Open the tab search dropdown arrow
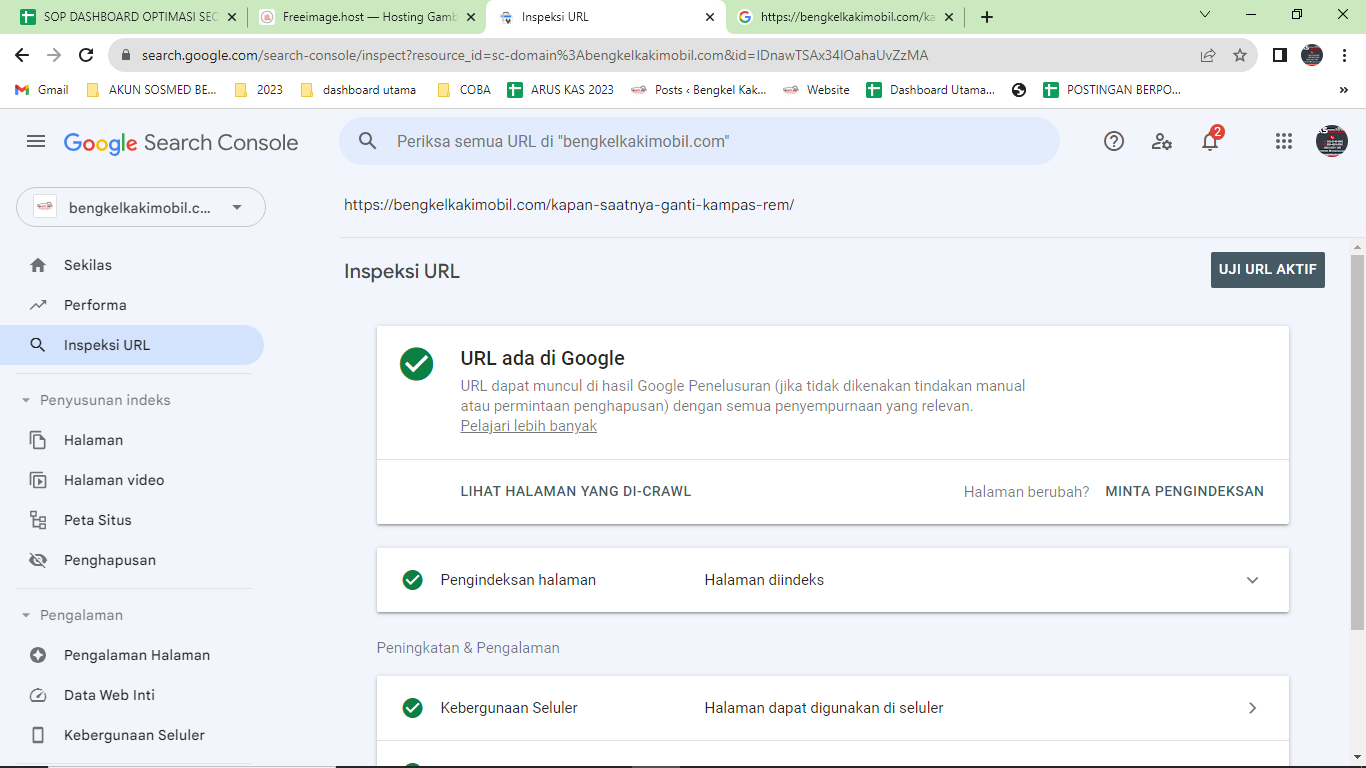Image resolution: width=1366 pixels, height=768 pixels. click(x=1205, y=15)
